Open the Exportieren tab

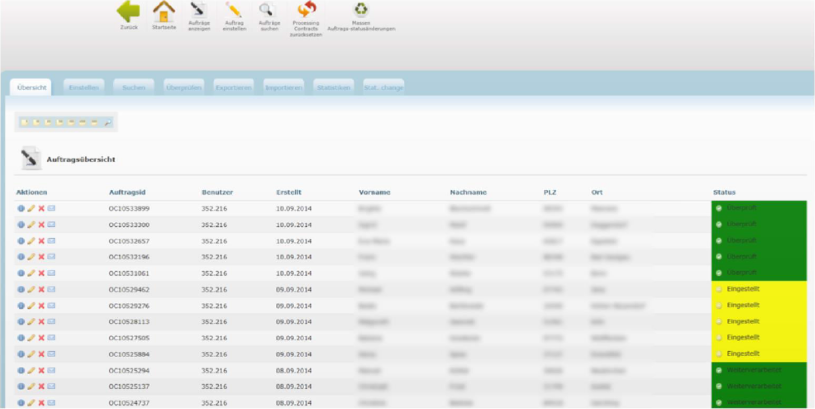(233, 87)
